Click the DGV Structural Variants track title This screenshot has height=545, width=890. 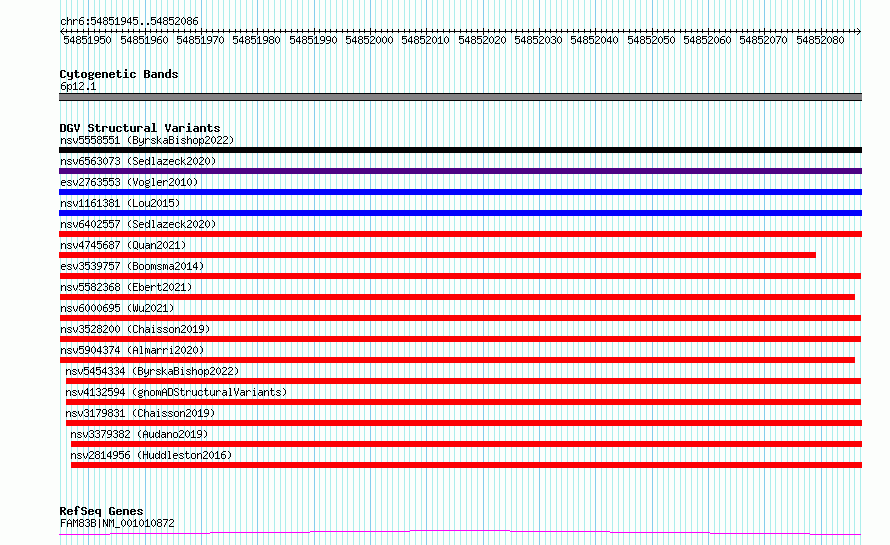point(140,128)
